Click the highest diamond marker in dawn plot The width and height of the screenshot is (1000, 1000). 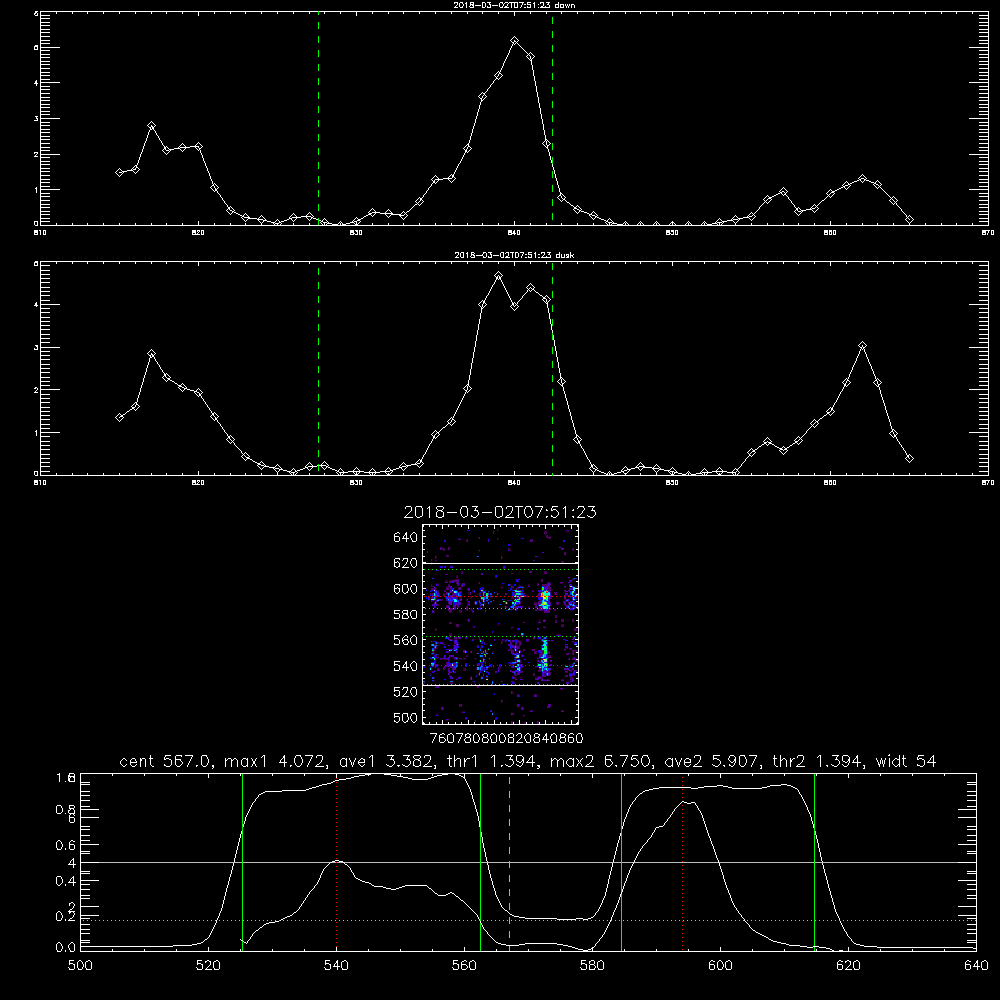515,41
